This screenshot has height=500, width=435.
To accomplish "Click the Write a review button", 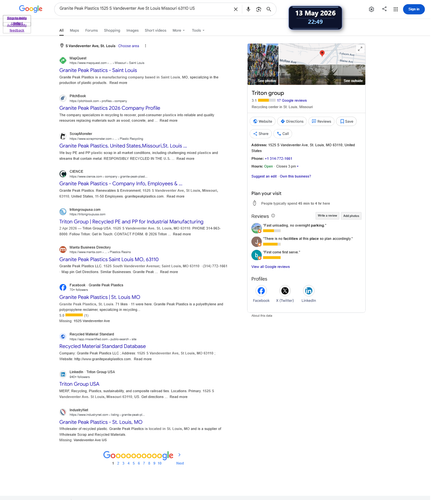I will [327, 216].
